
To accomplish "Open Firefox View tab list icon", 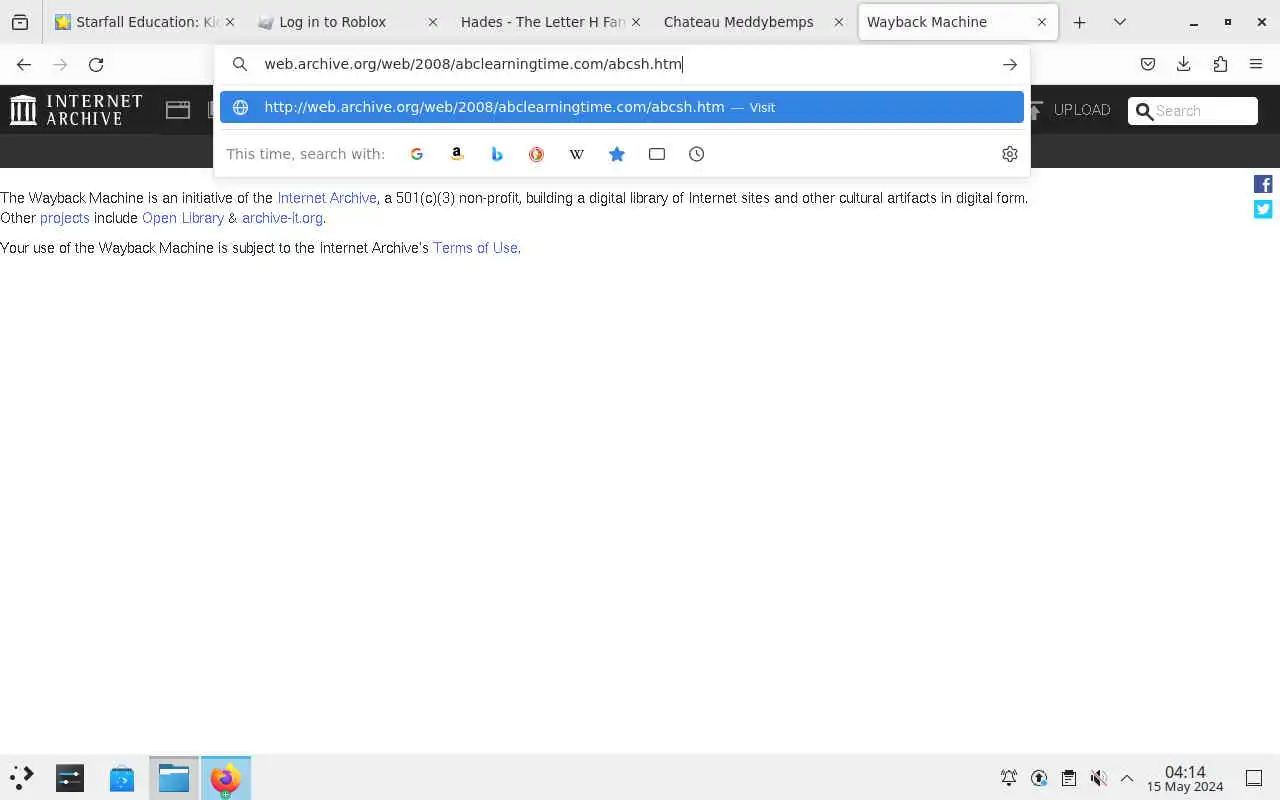I will (20, 22).
